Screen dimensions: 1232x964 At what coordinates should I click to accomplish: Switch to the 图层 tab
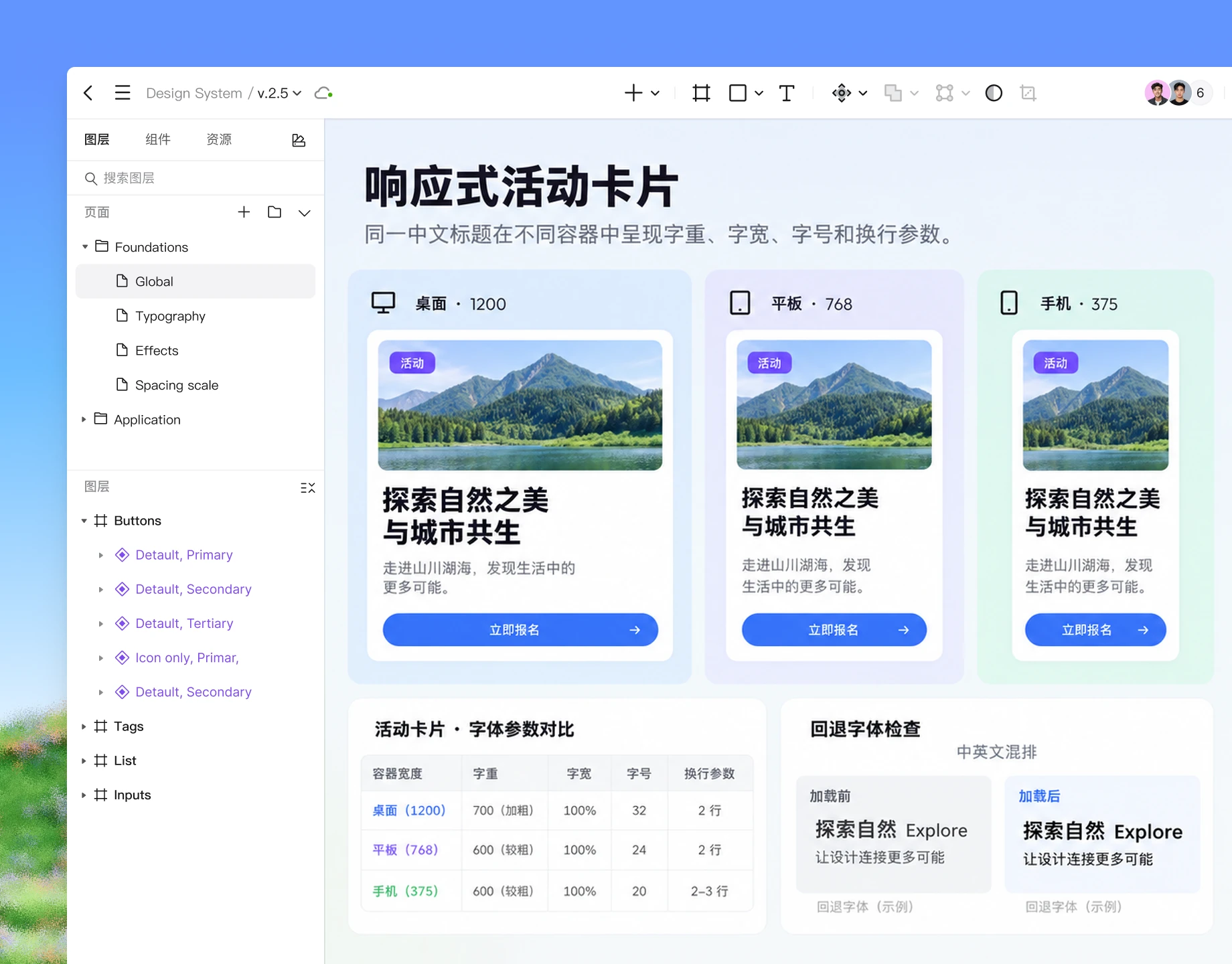tap(97, 139)
